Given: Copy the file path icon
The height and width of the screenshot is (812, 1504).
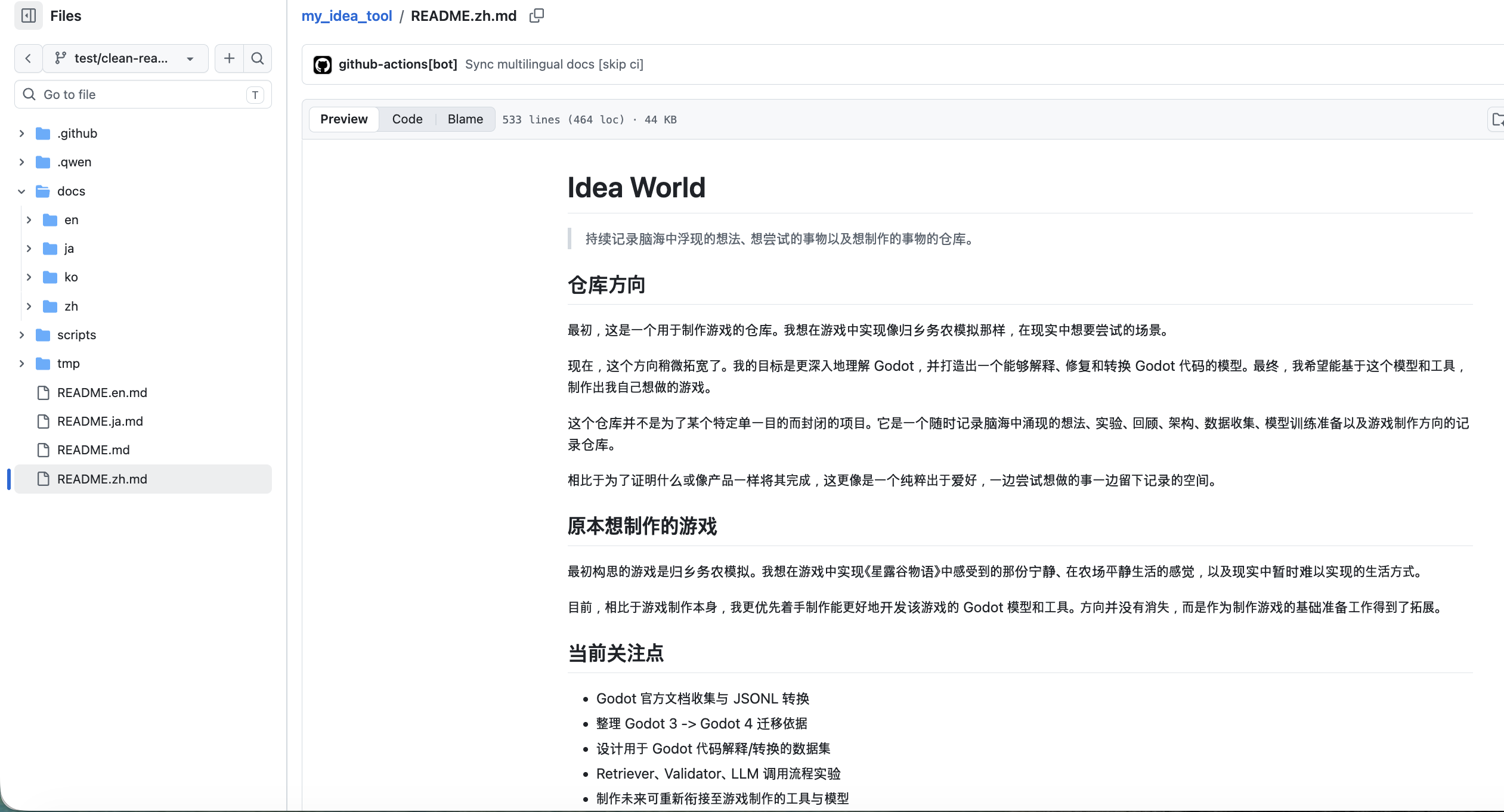Looking at the screenshot, I should [537, 16].
